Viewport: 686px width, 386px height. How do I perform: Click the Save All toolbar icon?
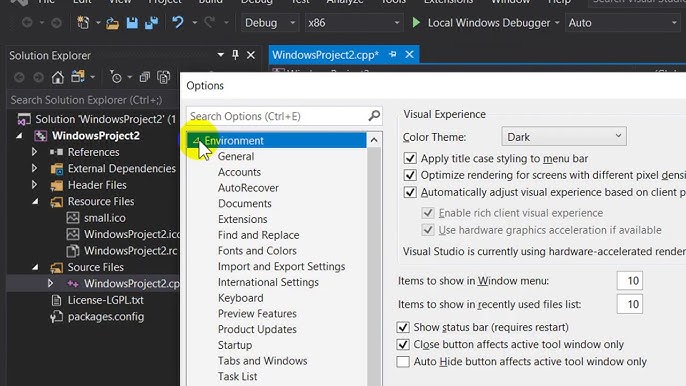pyautogui.click(x=151, y=23)
